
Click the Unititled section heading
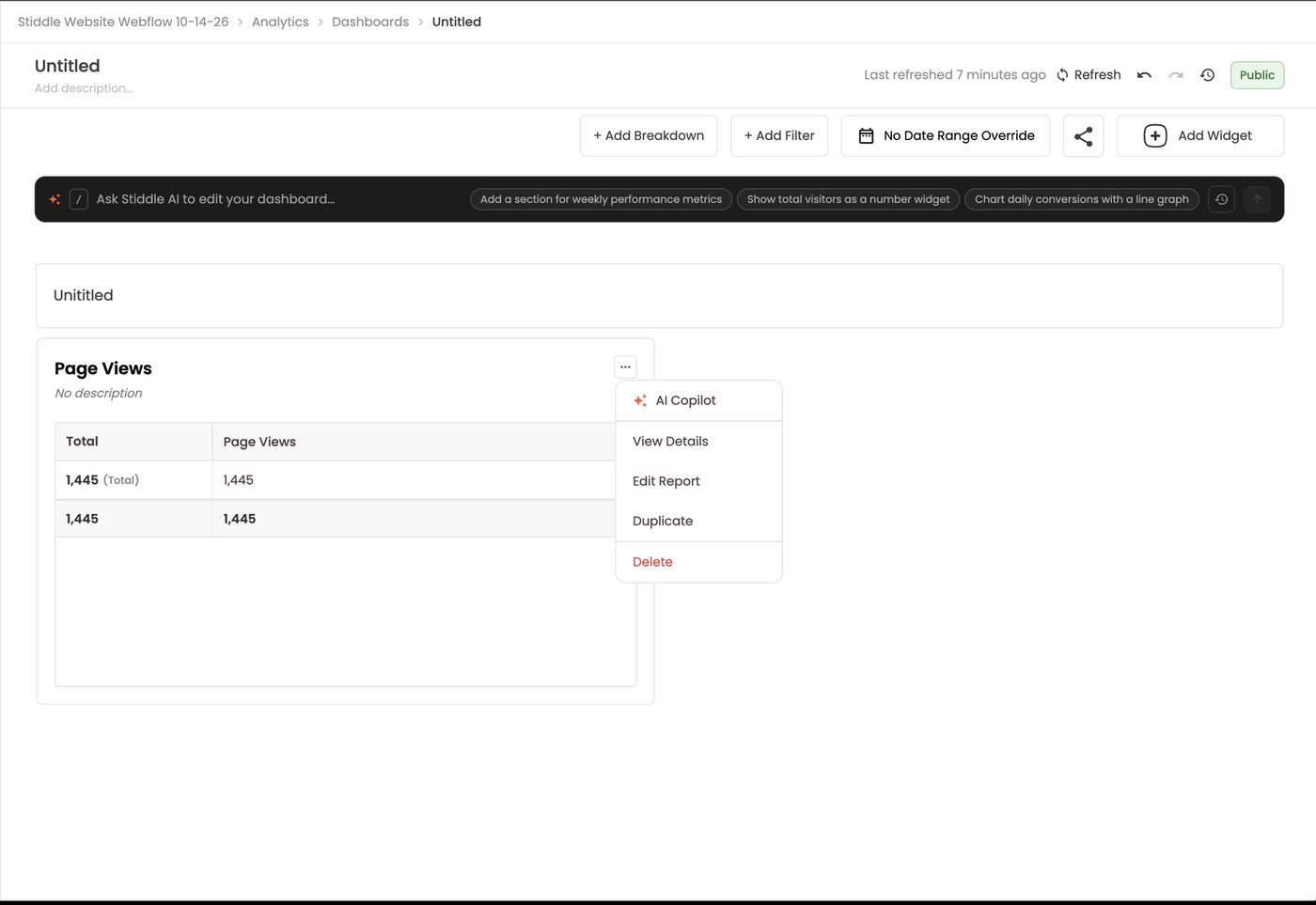pyautogui.click(x=84, y=295)
